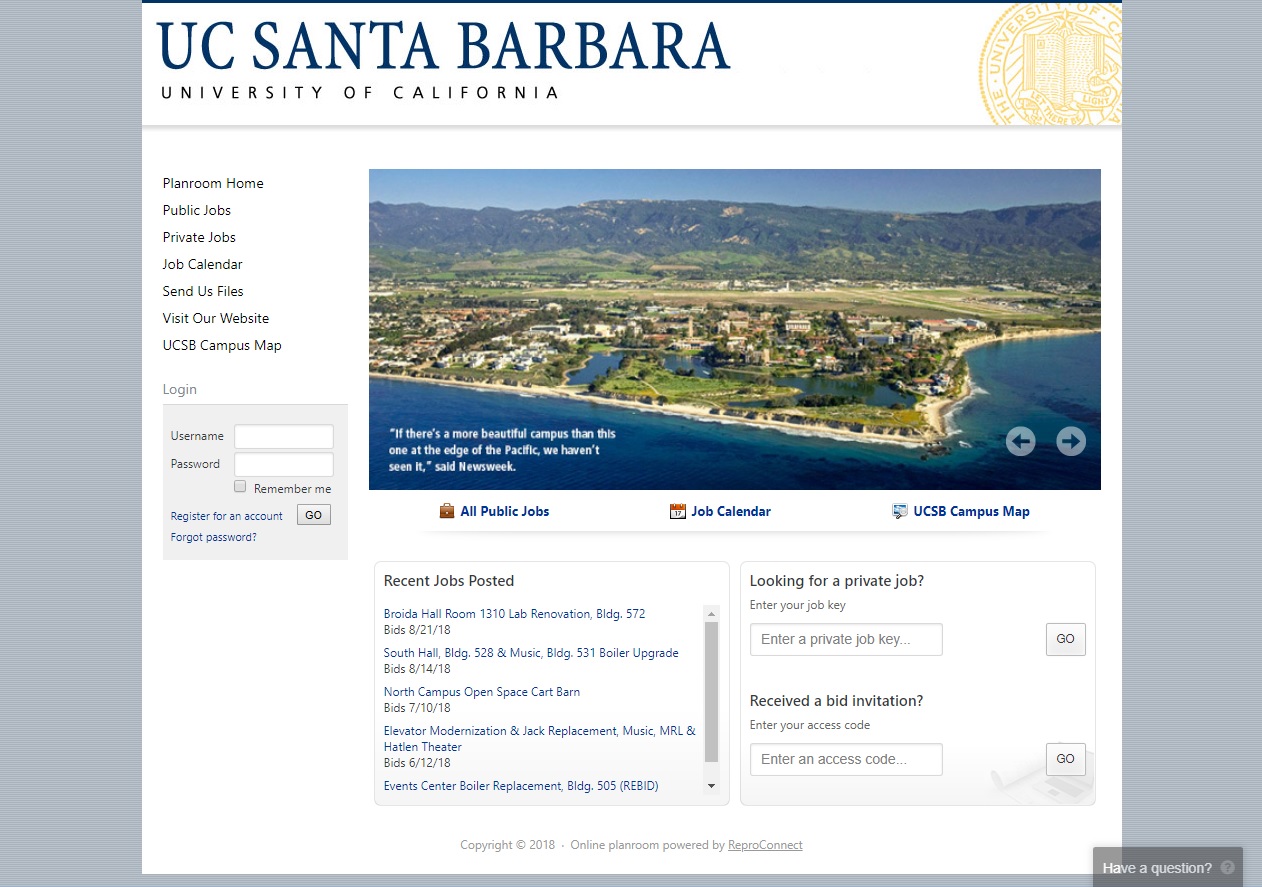1262x887 pixels.
Task: Open All Public Jobs link below banner
Action: (505, 511)
